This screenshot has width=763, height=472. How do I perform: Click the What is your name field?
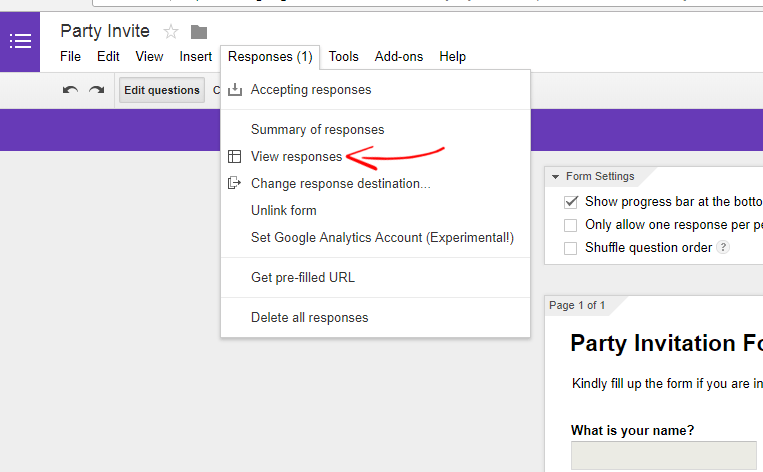663,455
